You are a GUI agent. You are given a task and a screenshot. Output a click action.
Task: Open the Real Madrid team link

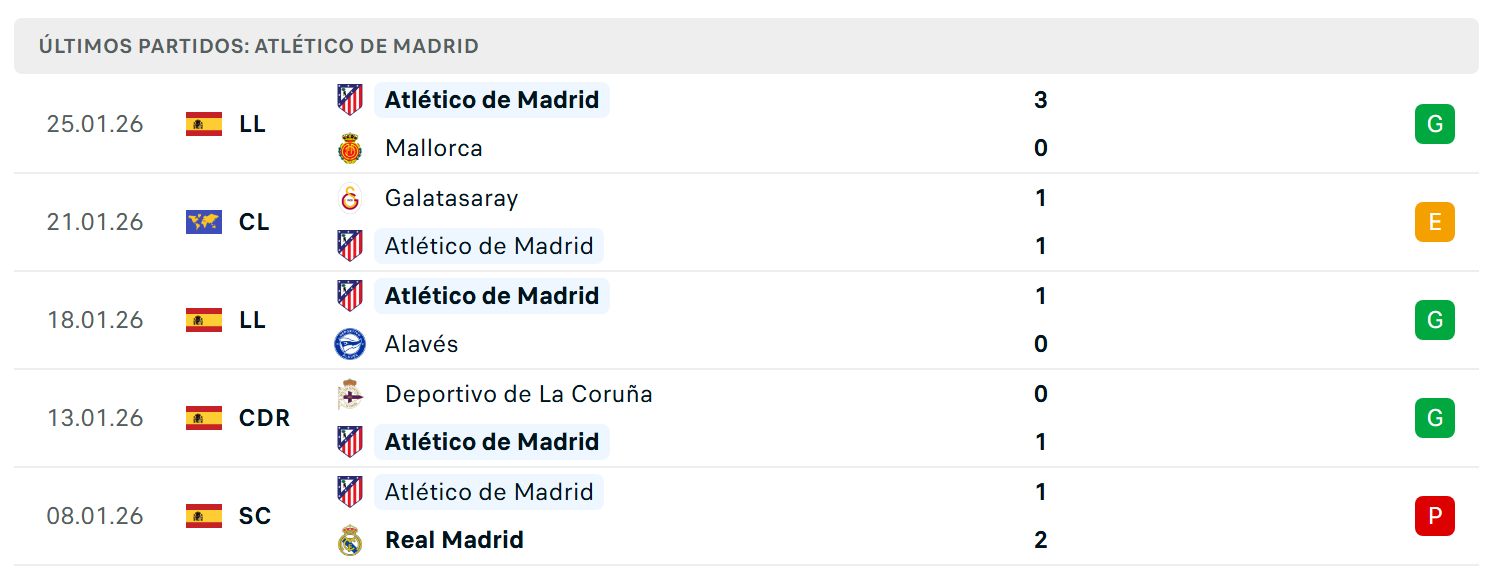[x=454, y=540]
